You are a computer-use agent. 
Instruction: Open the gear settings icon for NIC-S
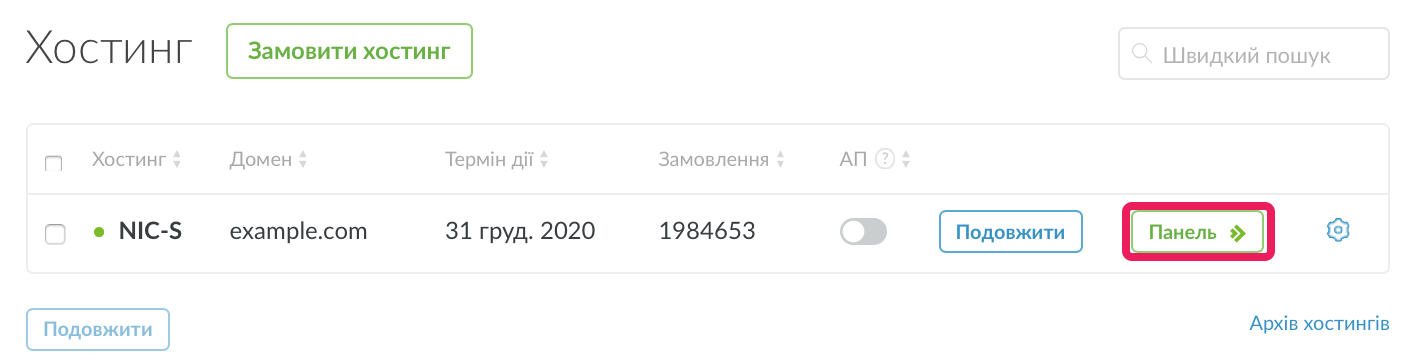coord(1338,231)
